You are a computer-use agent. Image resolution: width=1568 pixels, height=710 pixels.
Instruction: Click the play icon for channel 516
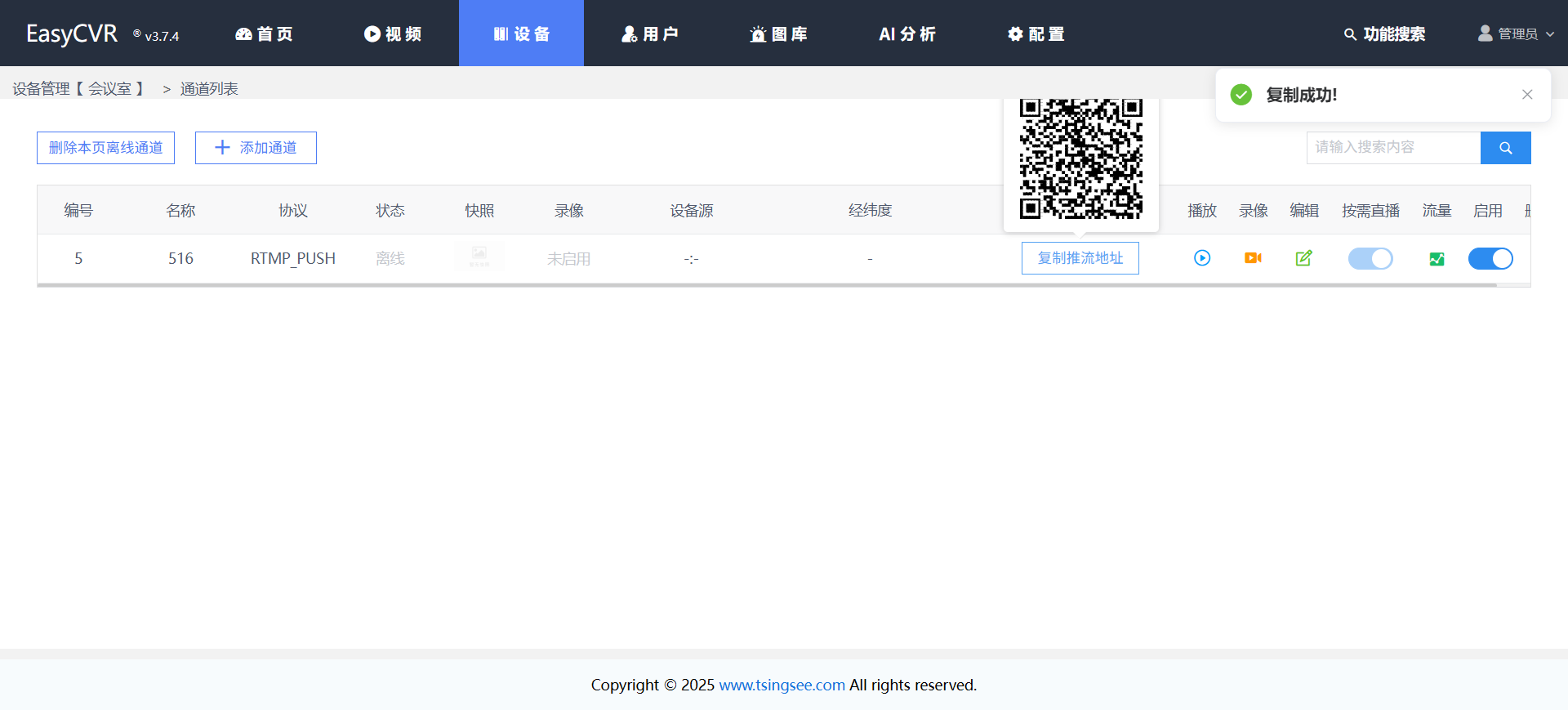click(x=1201, y=258)
